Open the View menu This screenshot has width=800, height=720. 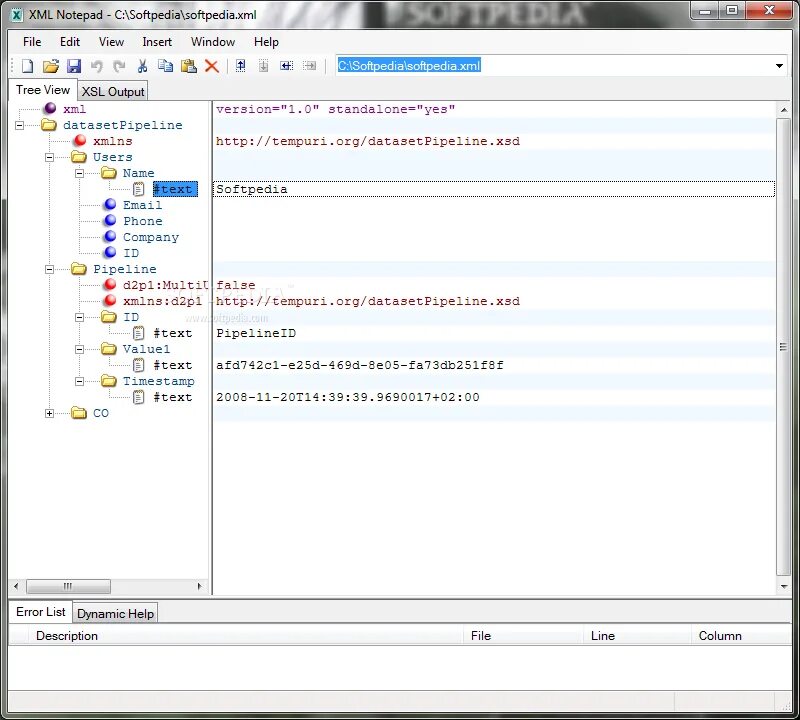tap(111, 42)
